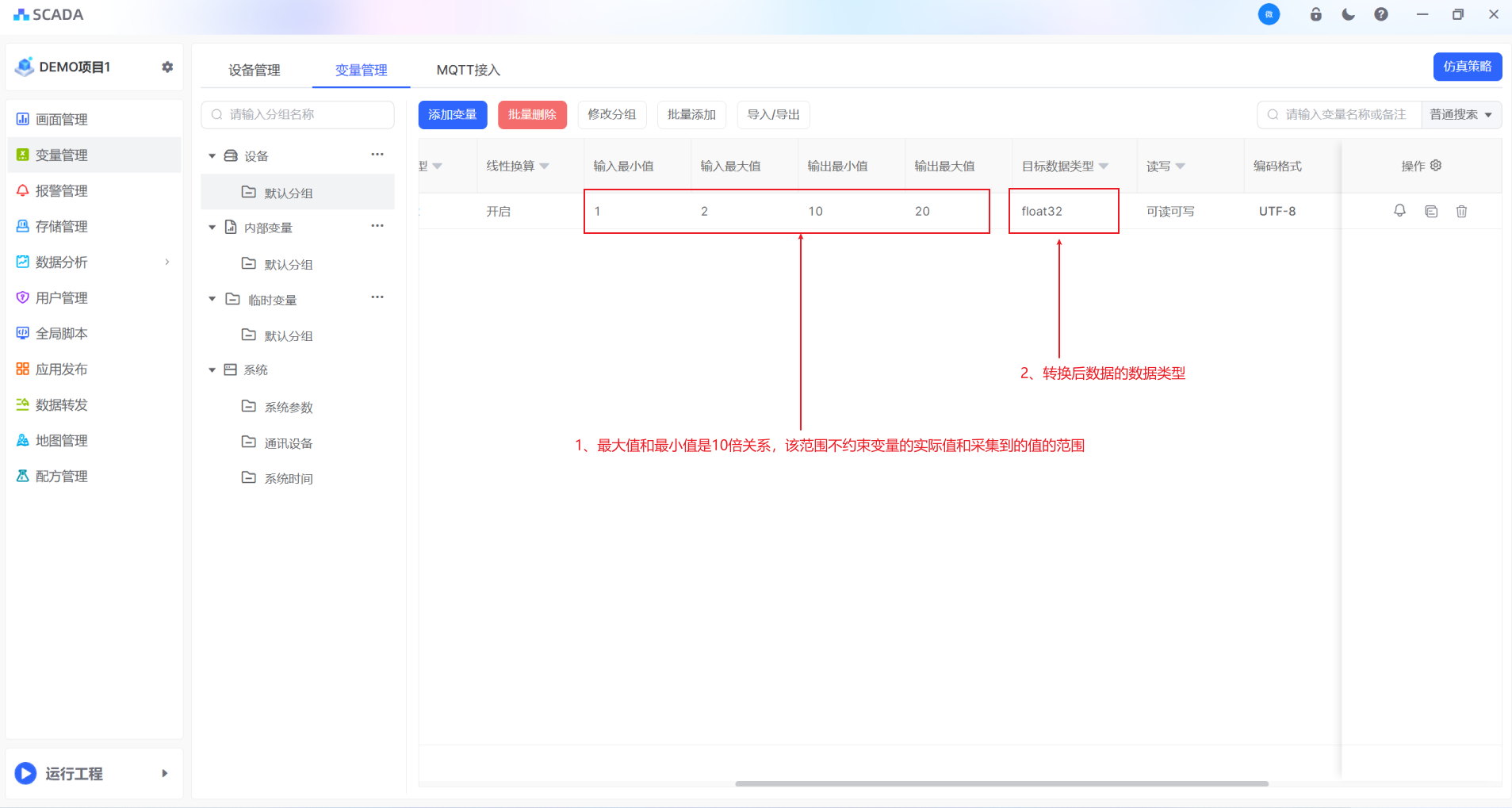The width and height of the screenshot is (1512, 808).
Task: Open help via the question mark icon
Action: click(1381, 15)
